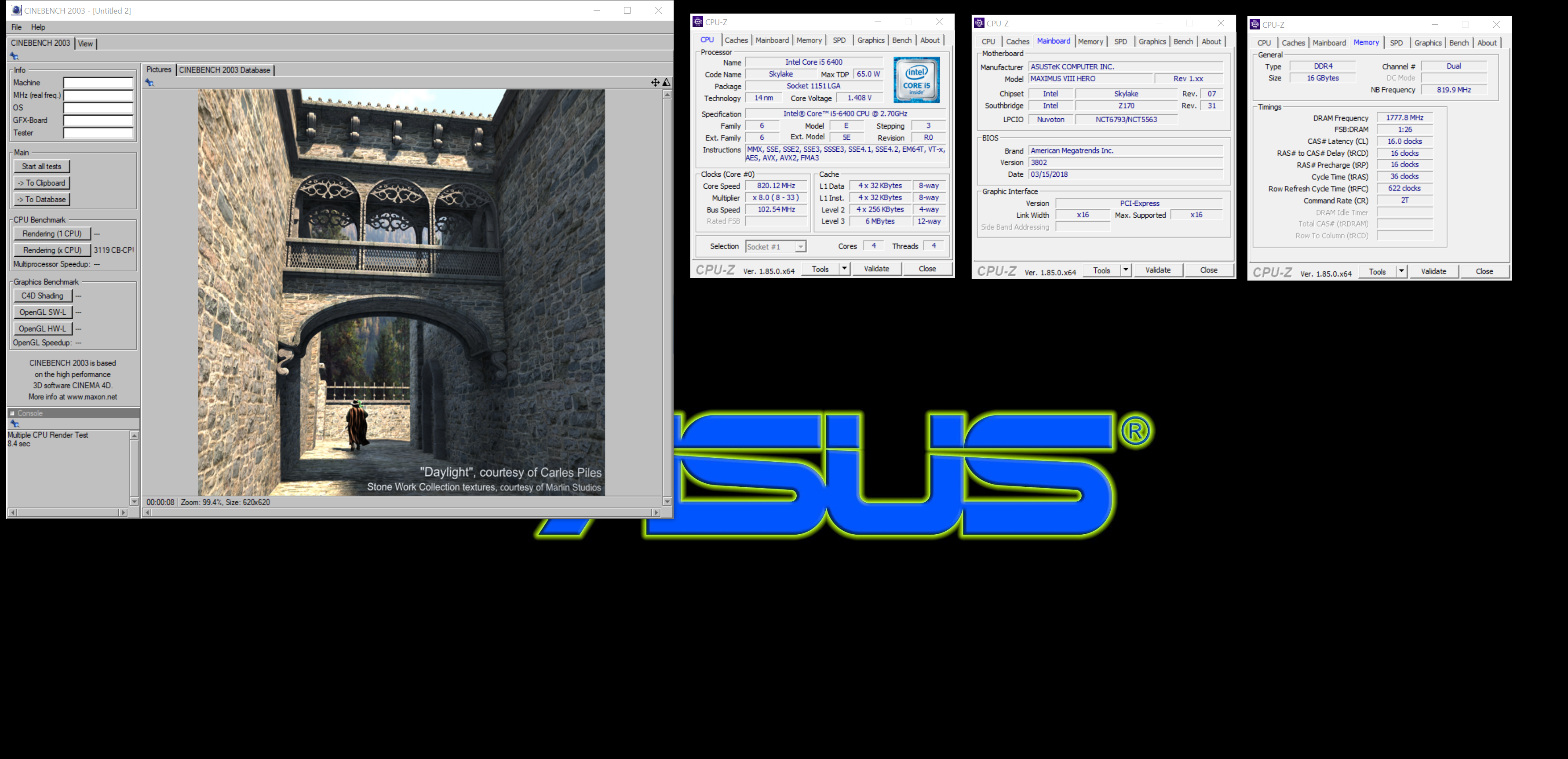Open the About tab in the CPU-Z Memory window
Screen dimensions: 1568x759
pyautogui.click(x=1487, y=43)
